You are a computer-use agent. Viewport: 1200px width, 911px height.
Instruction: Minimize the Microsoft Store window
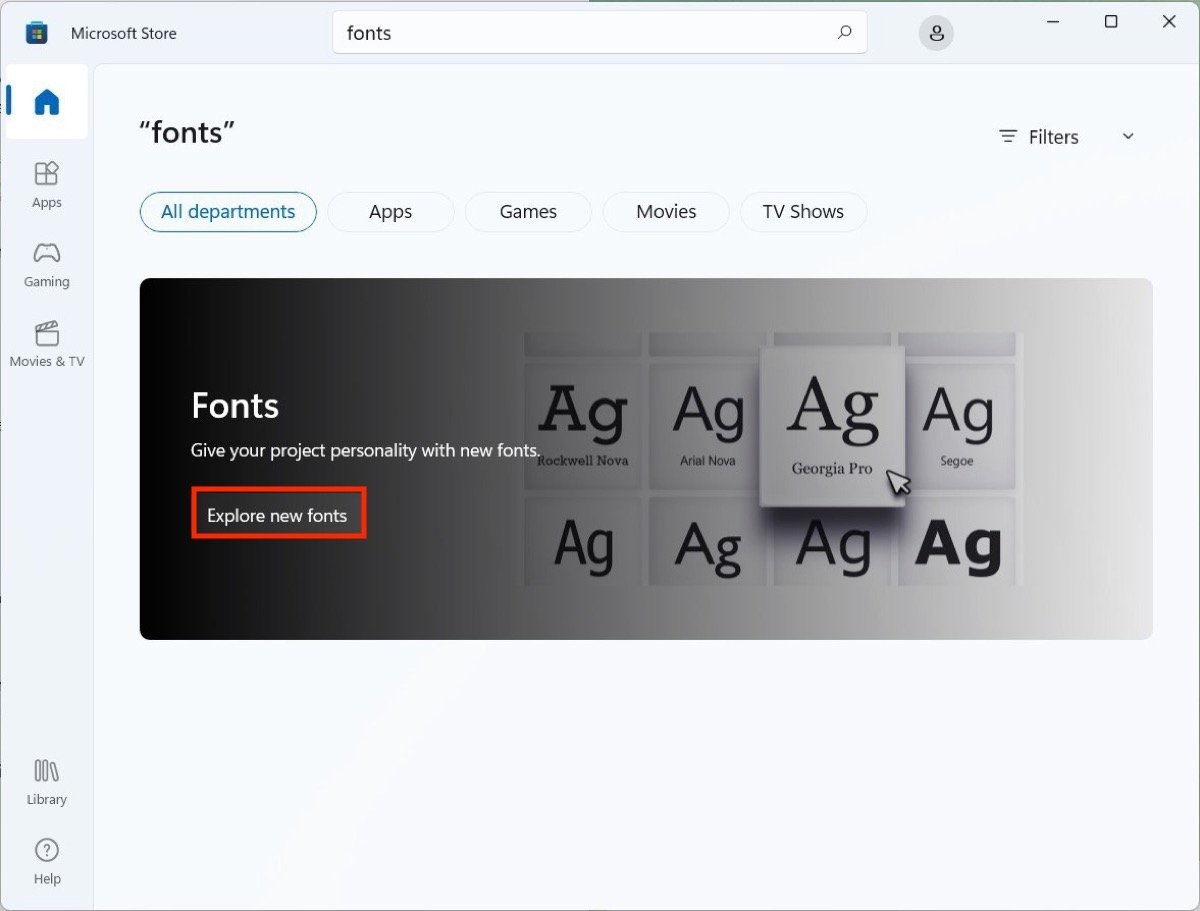click(1052, 21)
